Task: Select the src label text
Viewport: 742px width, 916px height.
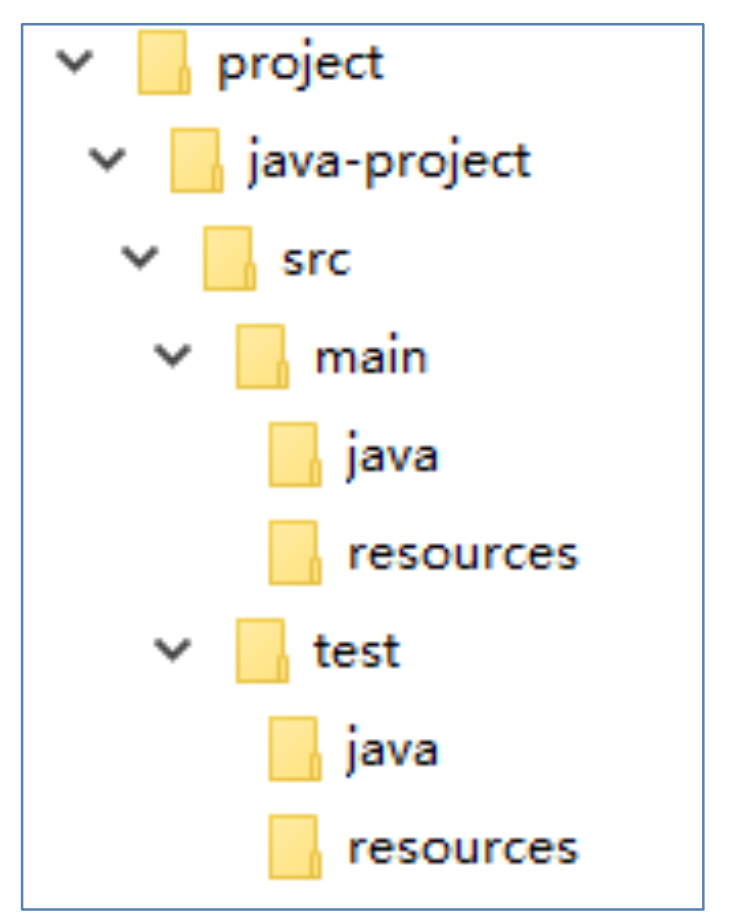Action: pos(316,261)
